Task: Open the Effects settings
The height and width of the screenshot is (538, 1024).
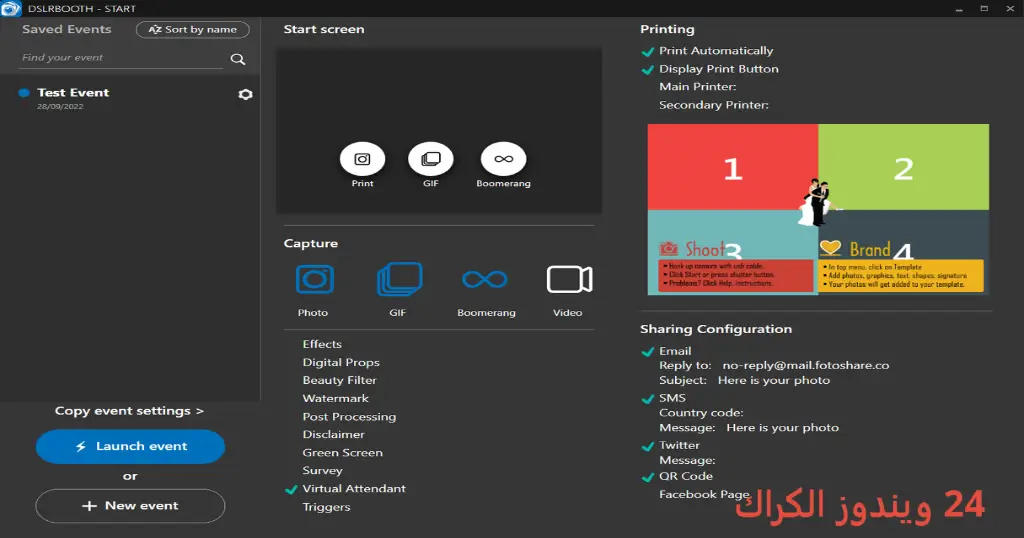Action: point(322,344)
